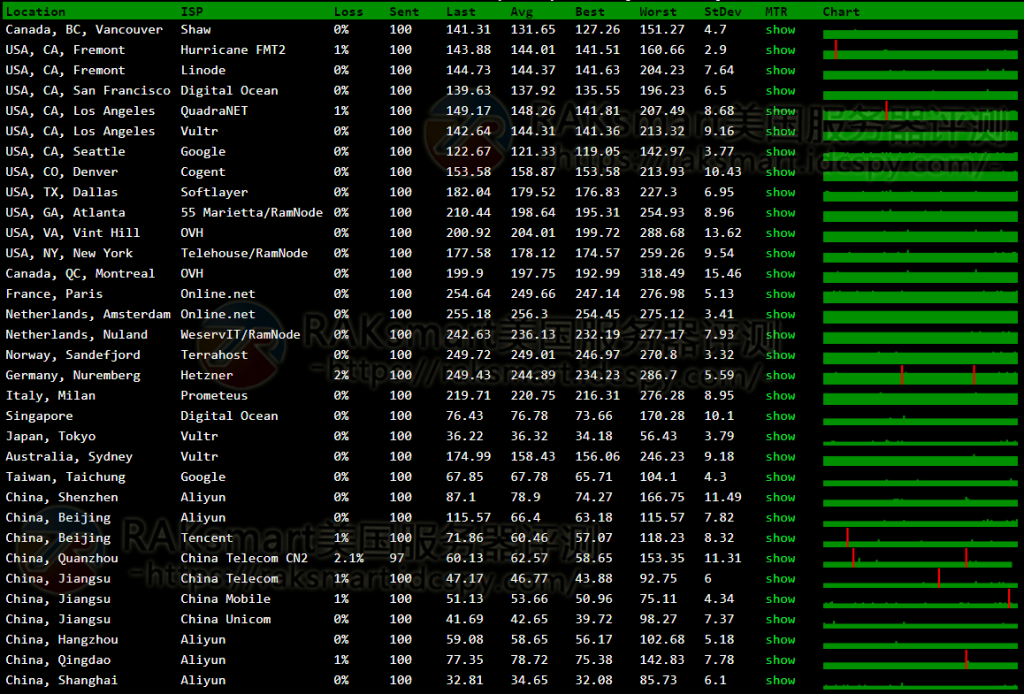Select the location 'USA, CO, Denver'
Screen dimensions: 1024x694
click(x=61, y=172)
